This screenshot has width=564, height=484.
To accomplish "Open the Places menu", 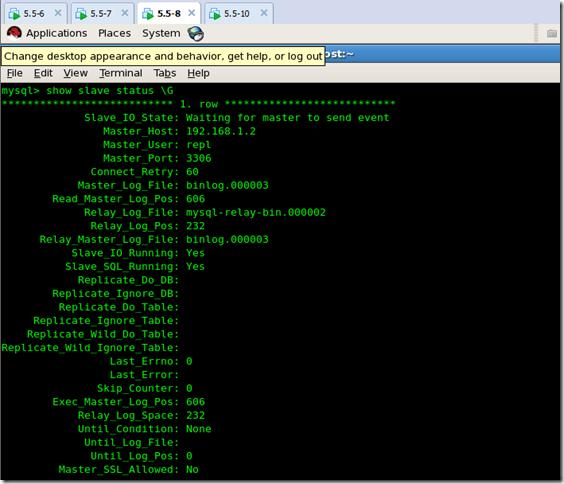I will (114, 33).
